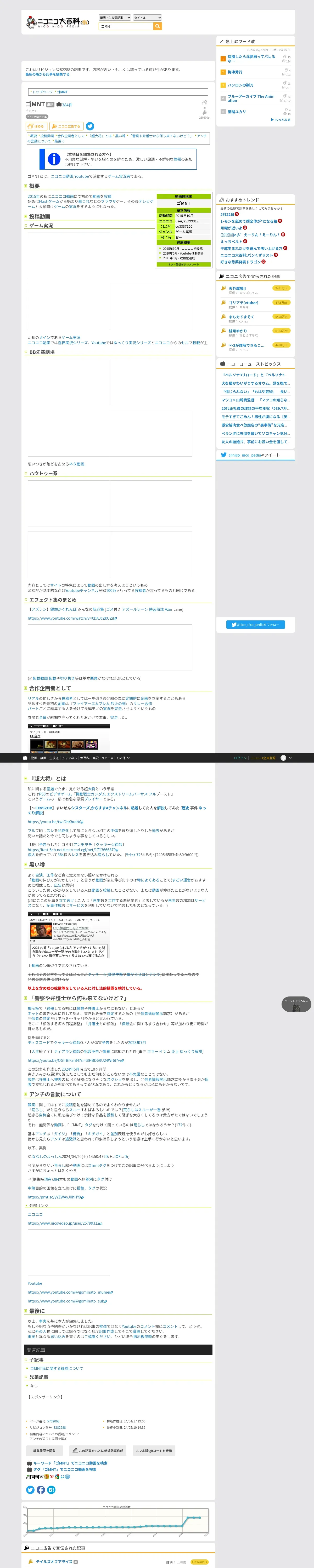This screenshot has width=314, height=1568.
Task: Click the orange magnifier search button
Action: pyautogui.click(x=157, y=26)
